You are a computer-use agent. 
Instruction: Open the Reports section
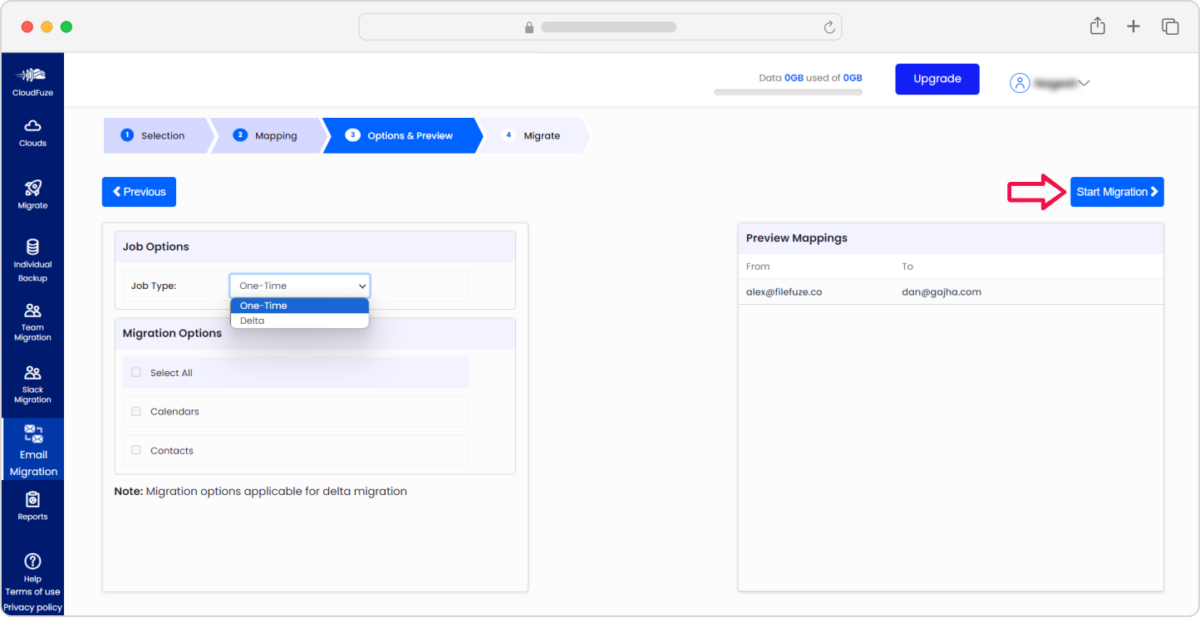[32, 507]
